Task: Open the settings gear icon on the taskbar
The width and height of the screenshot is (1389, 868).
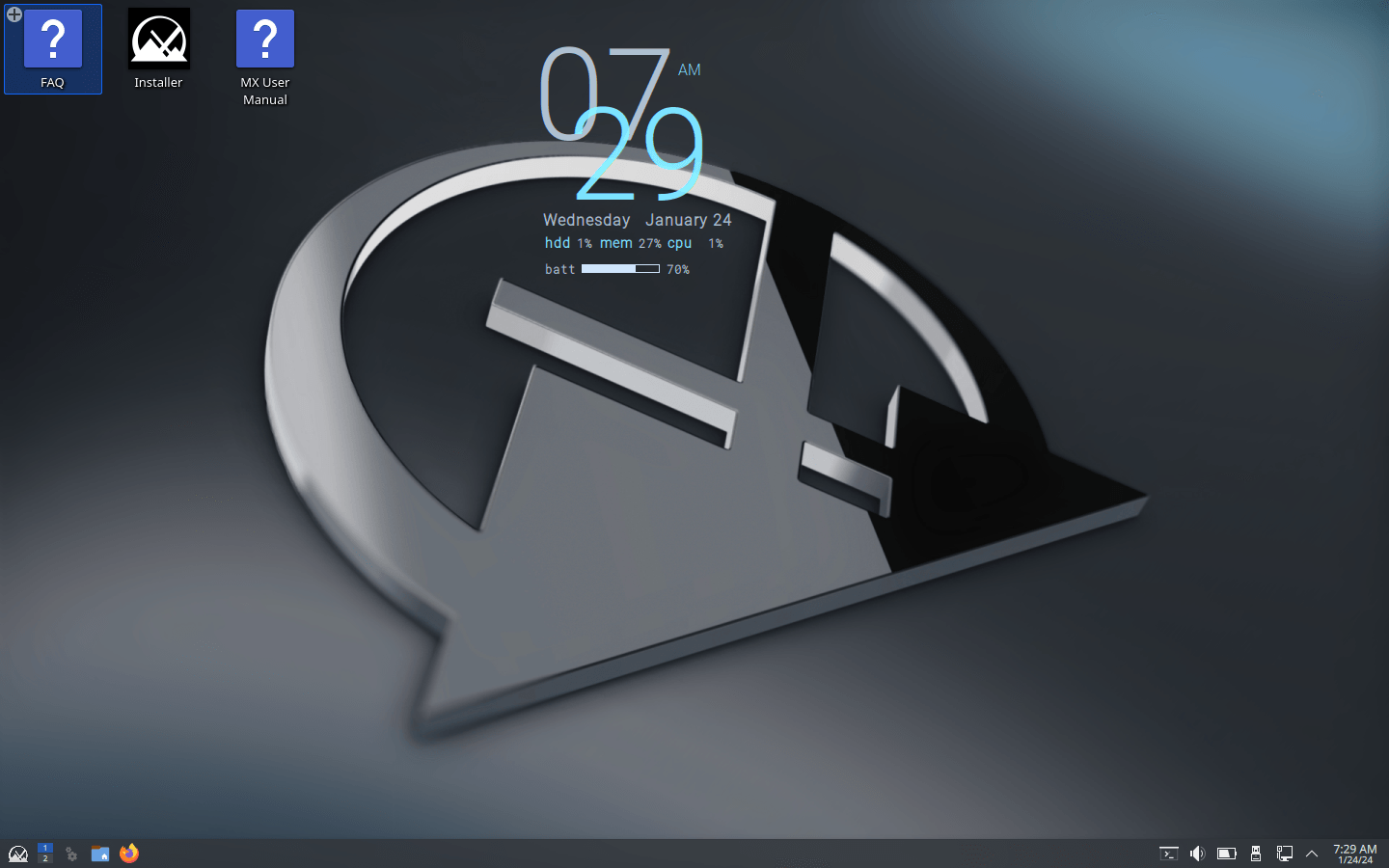Action: (71, 854)
